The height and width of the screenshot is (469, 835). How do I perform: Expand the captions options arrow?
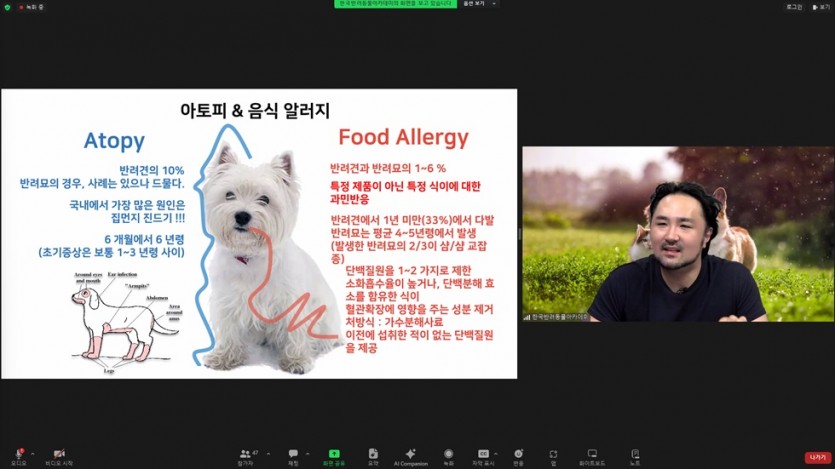click(x=496, y=454)
